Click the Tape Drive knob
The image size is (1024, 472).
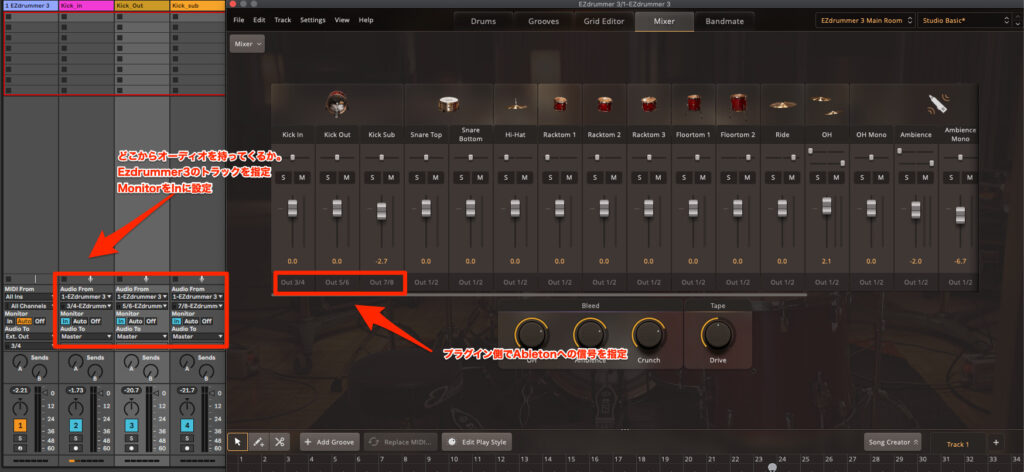tap(717, 335)
